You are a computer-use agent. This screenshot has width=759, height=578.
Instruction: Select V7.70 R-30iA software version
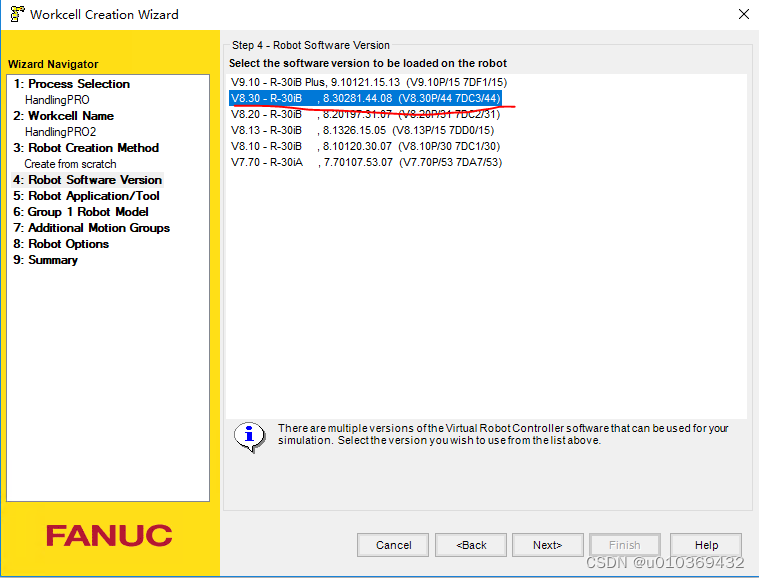366,162
